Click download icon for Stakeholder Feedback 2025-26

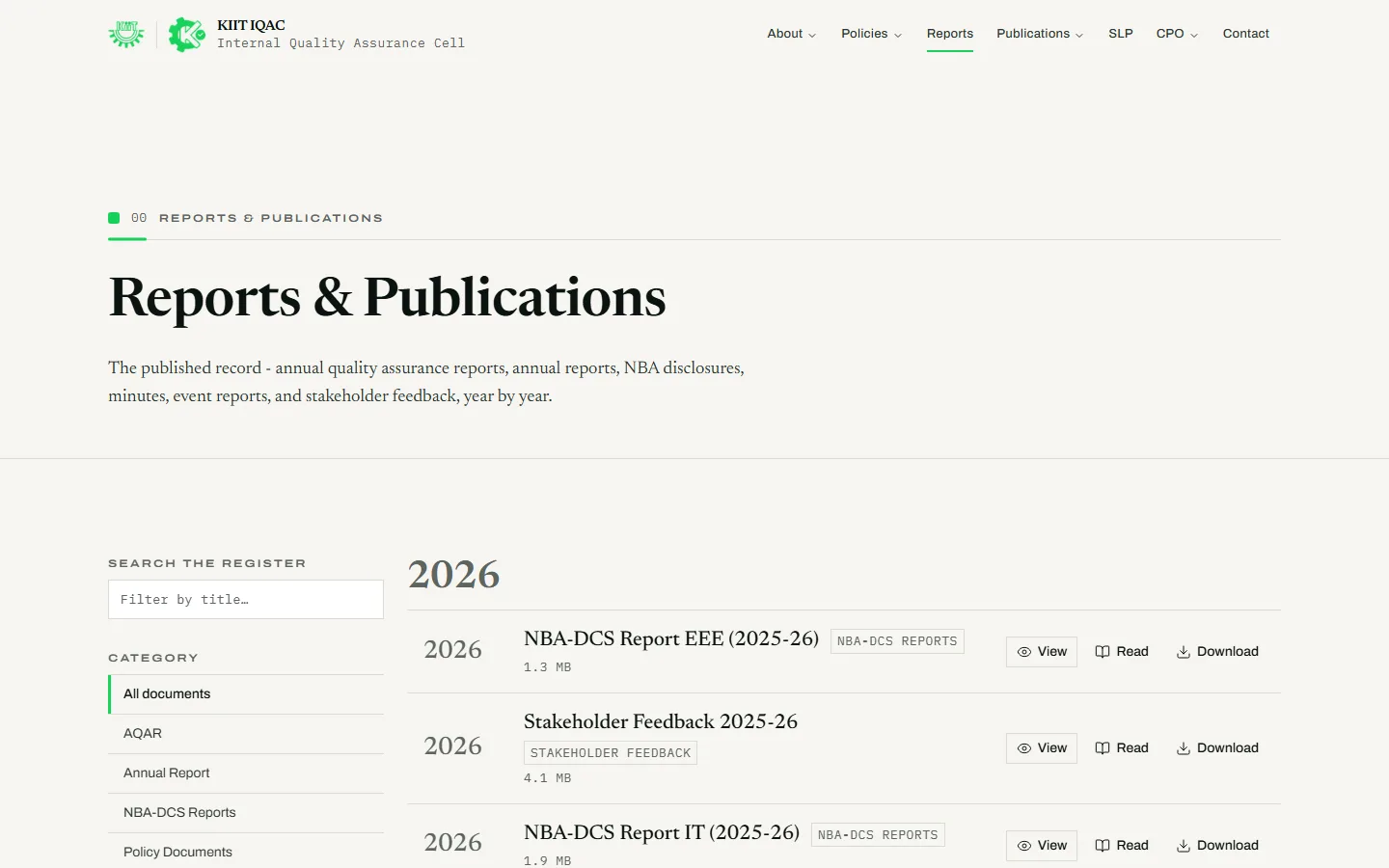(x=1183, y=748)
